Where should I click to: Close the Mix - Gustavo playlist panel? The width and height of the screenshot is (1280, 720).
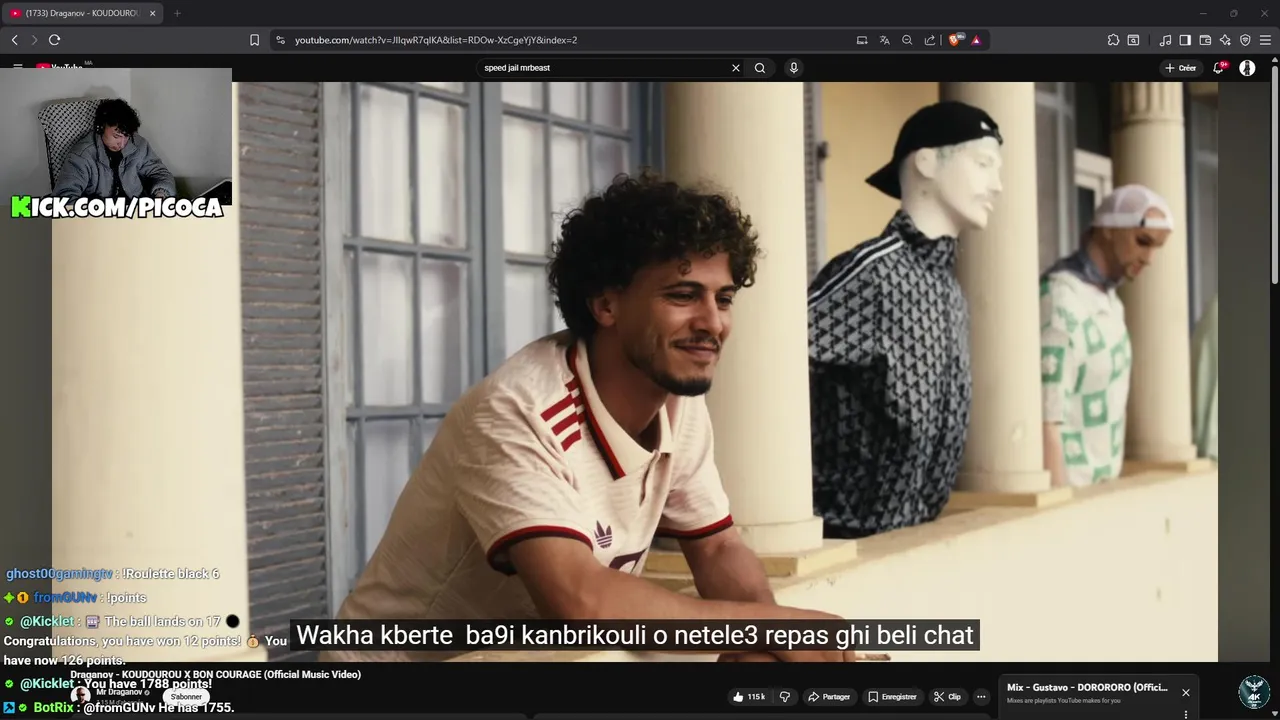[x=1186, y=692]
